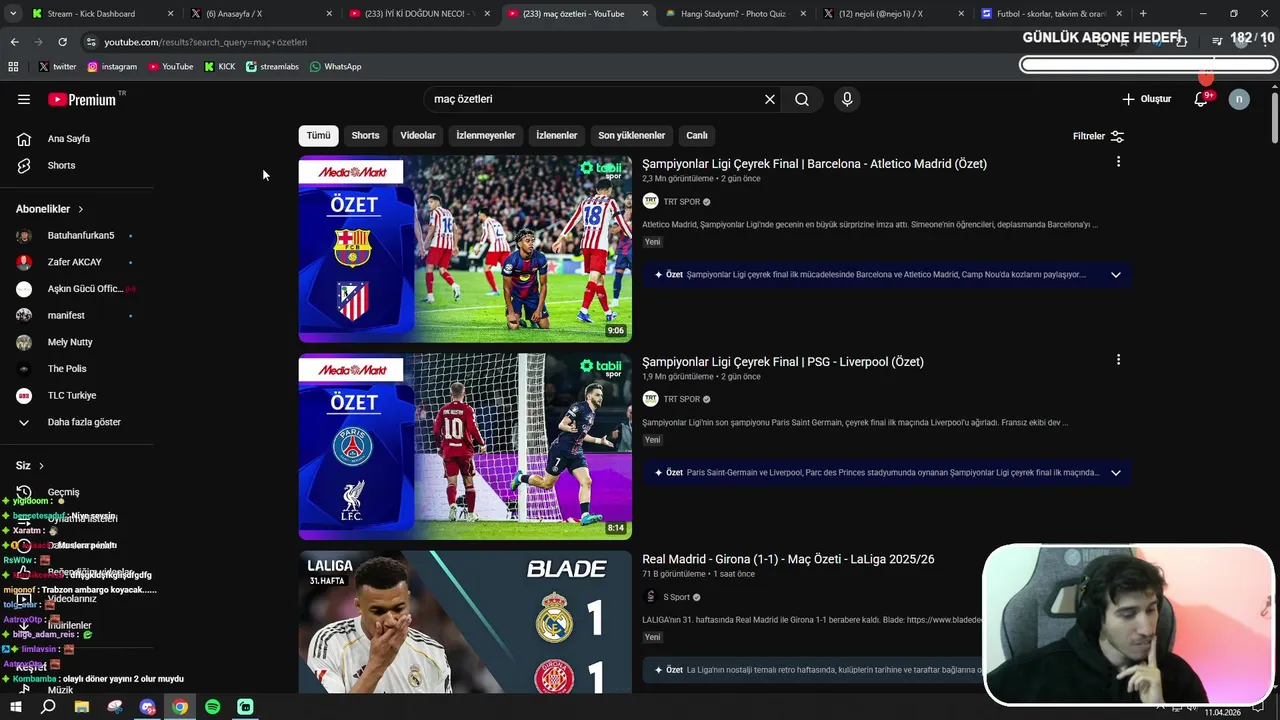Screen dimensions: 1280x720
Task: Expand Özet summary of PSG video
Action: (1116, 473)
